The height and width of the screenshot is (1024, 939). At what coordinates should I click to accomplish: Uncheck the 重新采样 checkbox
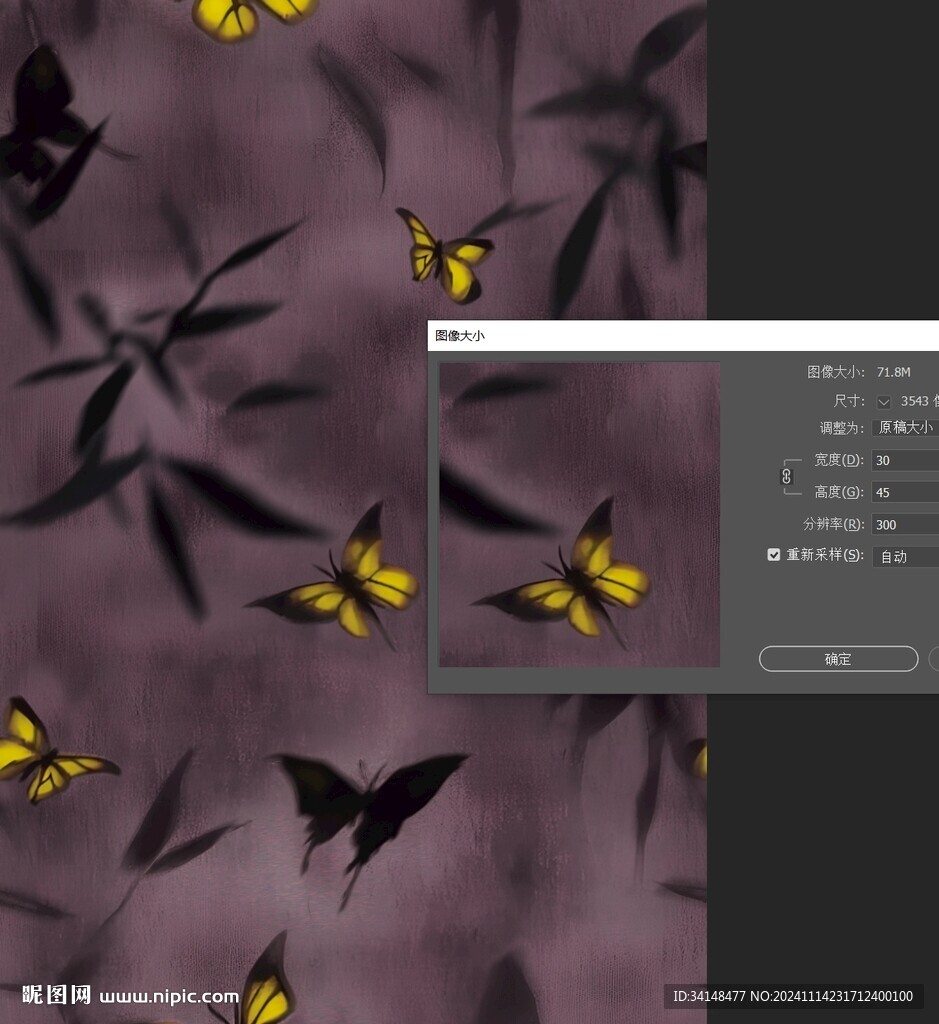pyautogui.click(x=773, y=555)
